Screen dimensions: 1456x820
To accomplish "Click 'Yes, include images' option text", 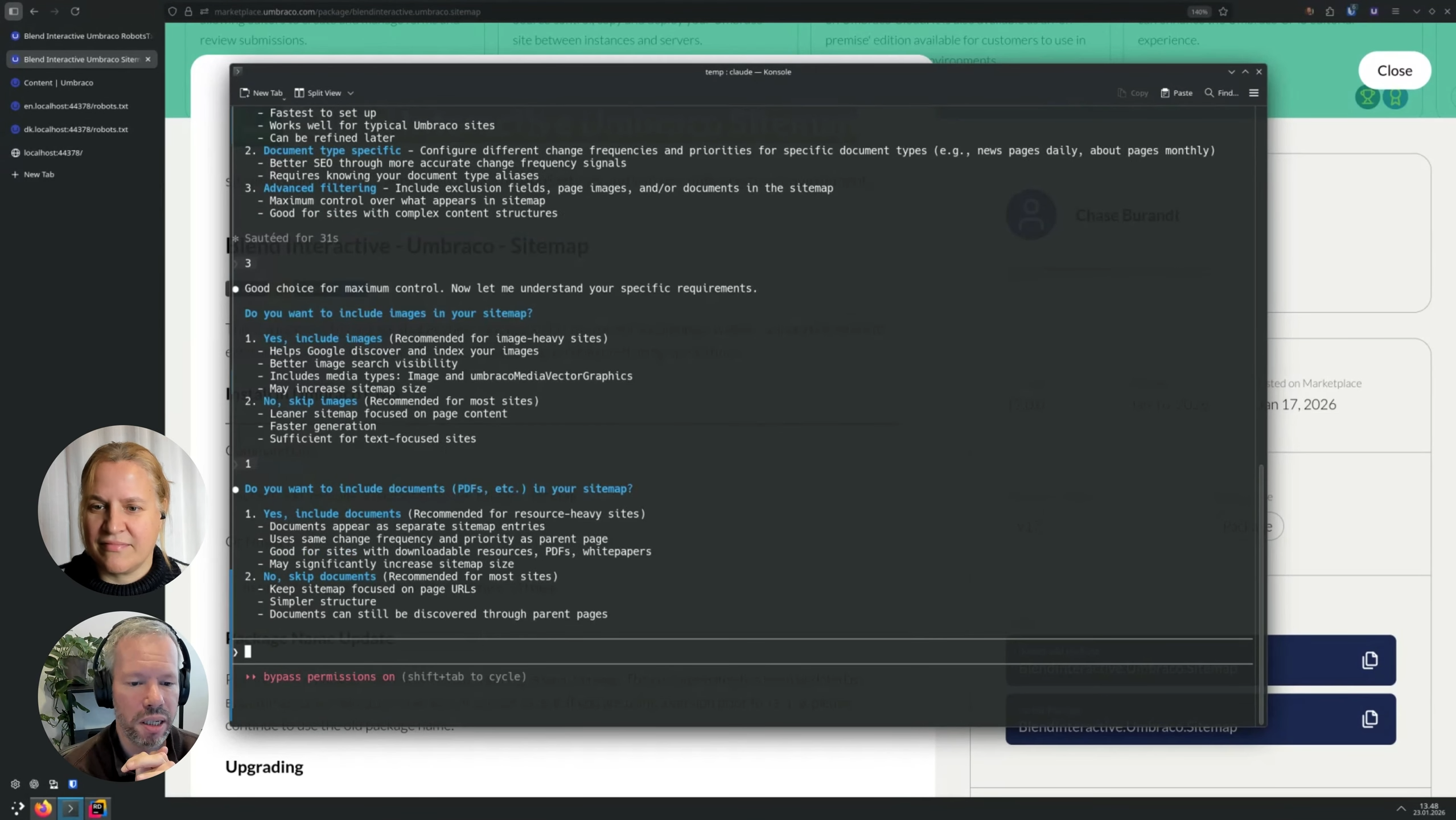I will pos(323,338).
